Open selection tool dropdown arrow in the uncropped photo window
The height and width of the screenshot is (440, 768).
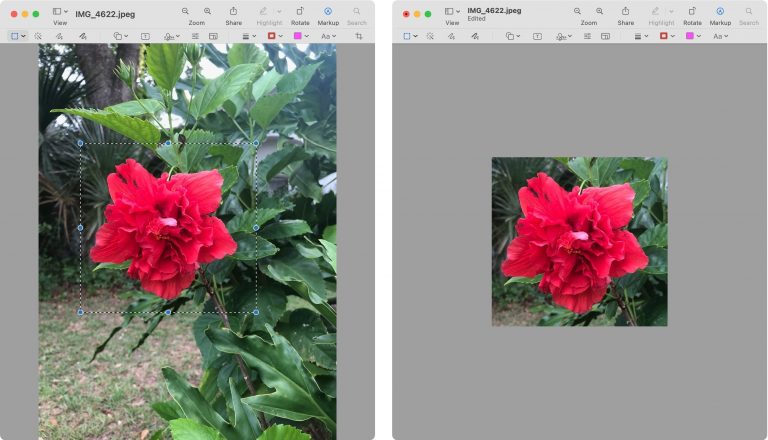[23, 36]
